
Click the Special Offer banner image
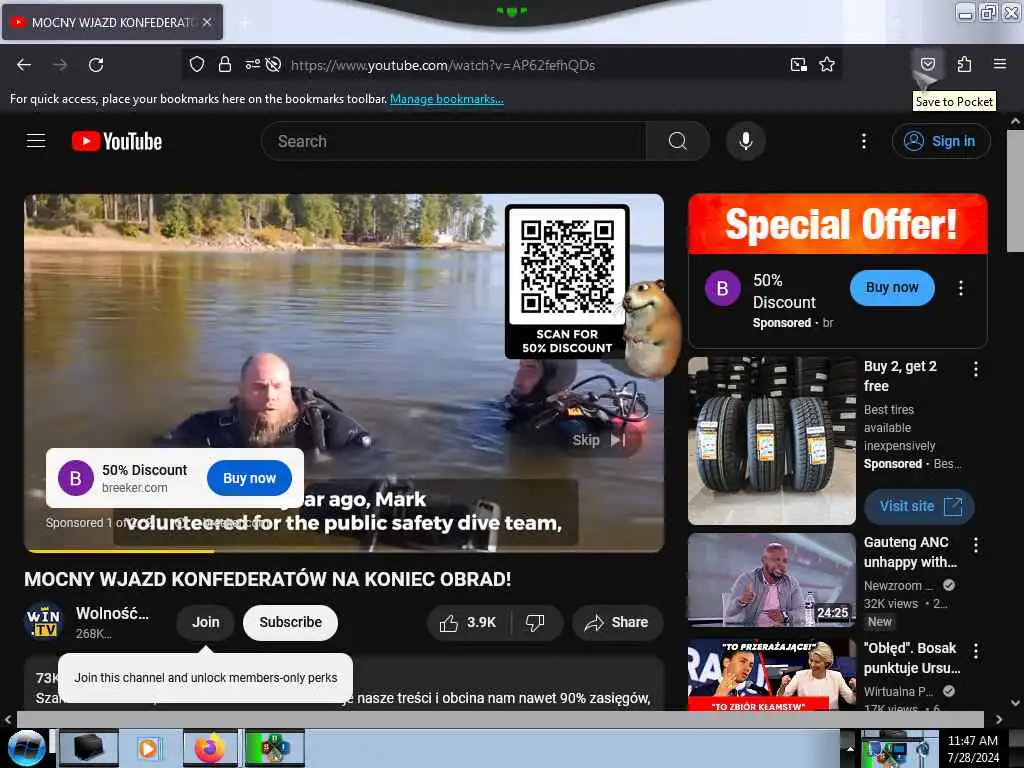coord(837,223)
